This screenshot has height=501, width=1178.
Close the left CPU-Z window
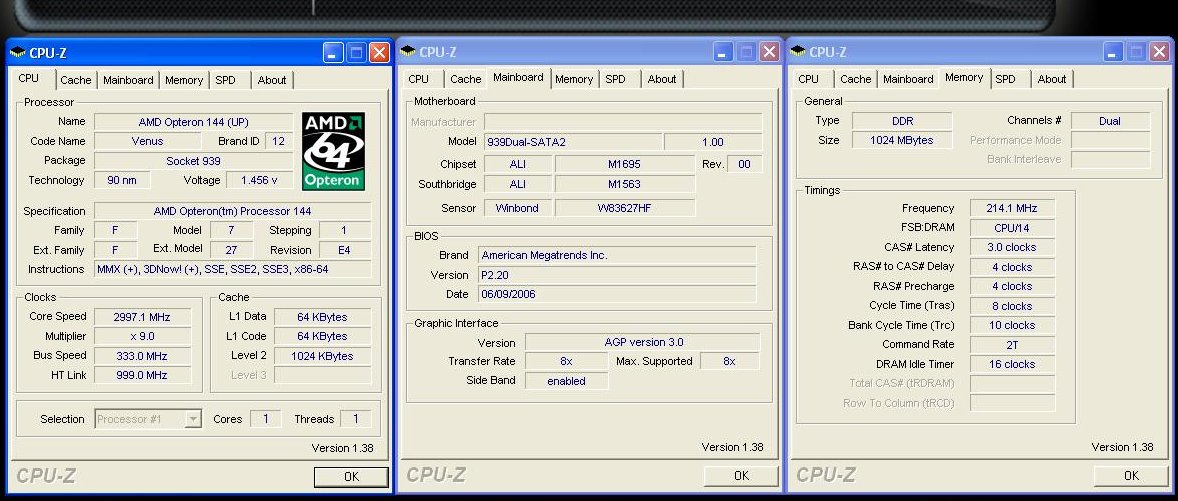click(x=379, y=53)
